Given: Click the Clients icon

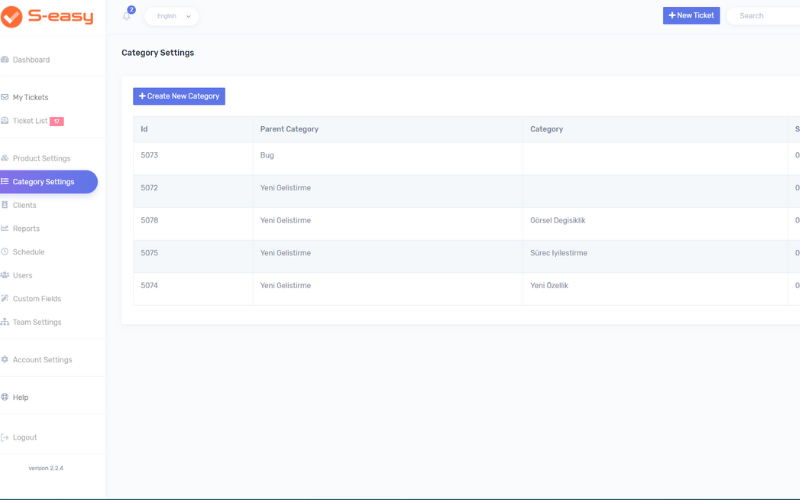Looking at the screenshot, I should pyautogui.click(x=5, y=205).
